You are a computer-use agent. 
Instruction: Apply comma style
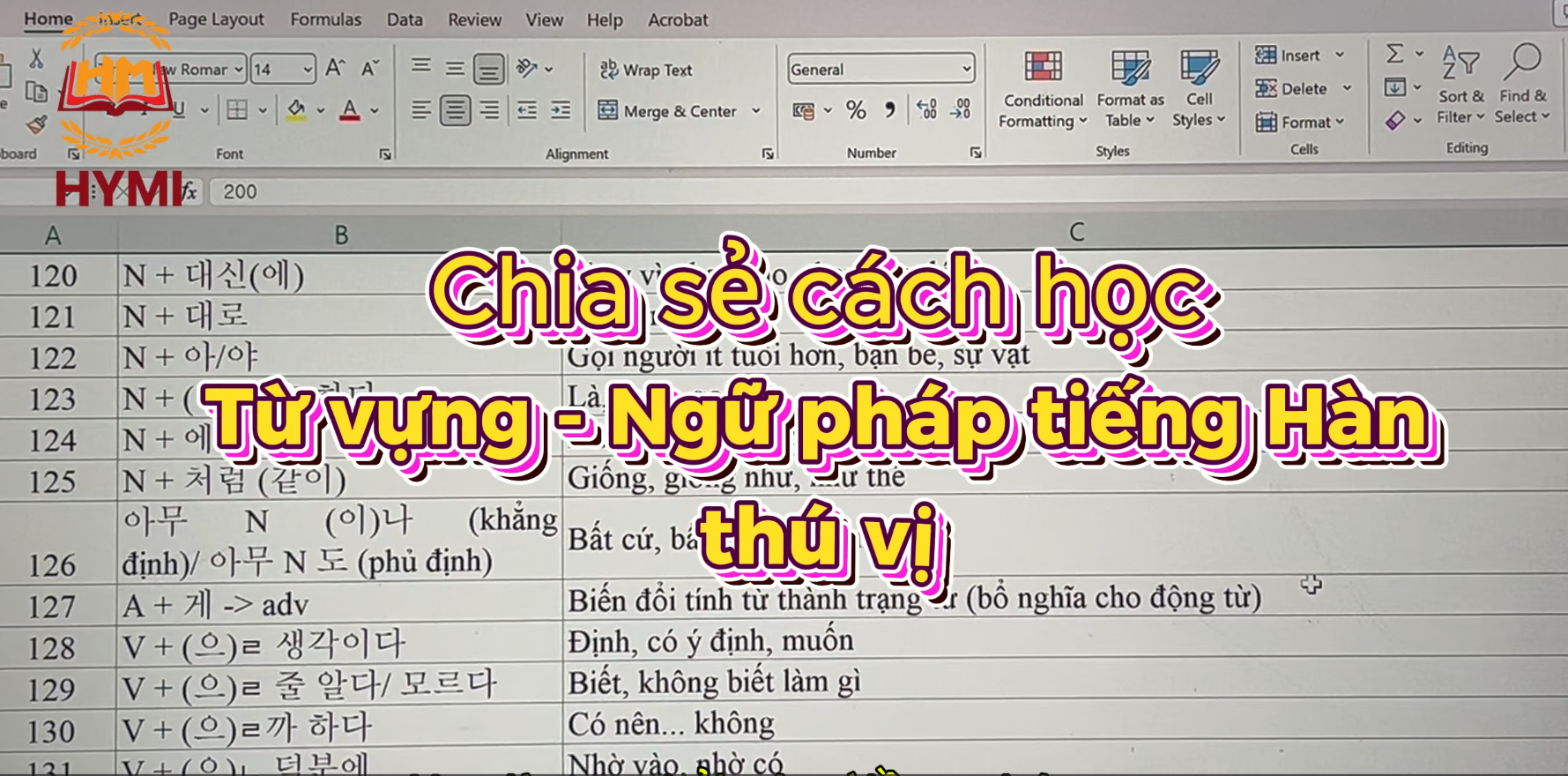click(x=890, y=110)
